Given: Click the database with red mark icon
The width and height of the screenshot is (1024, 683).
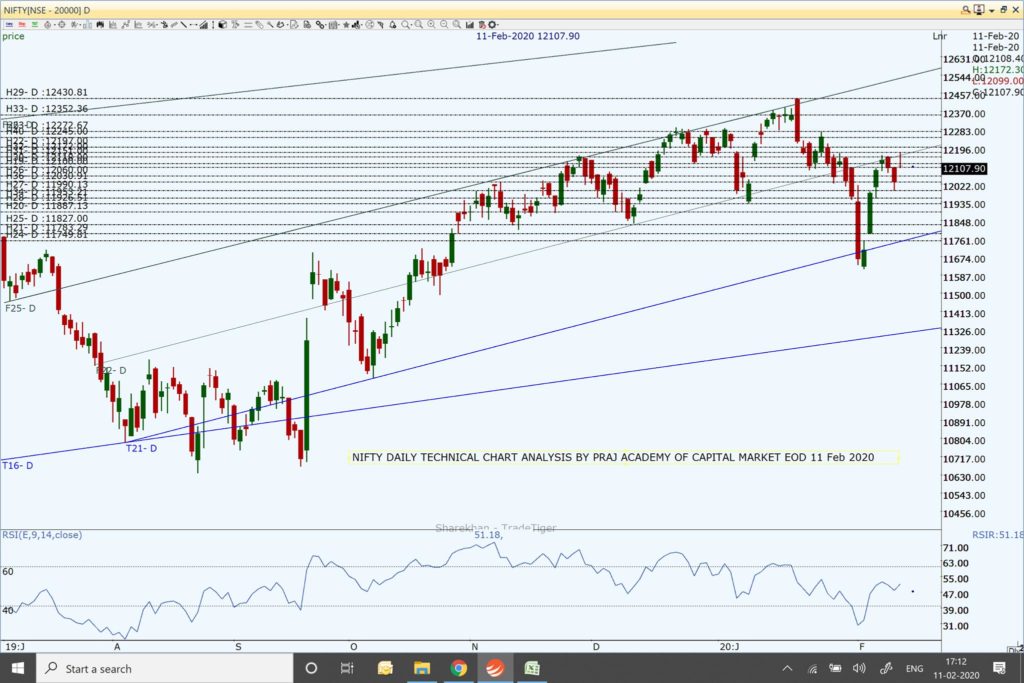Looking at the screenshot, I should click(x=483, y=25).
